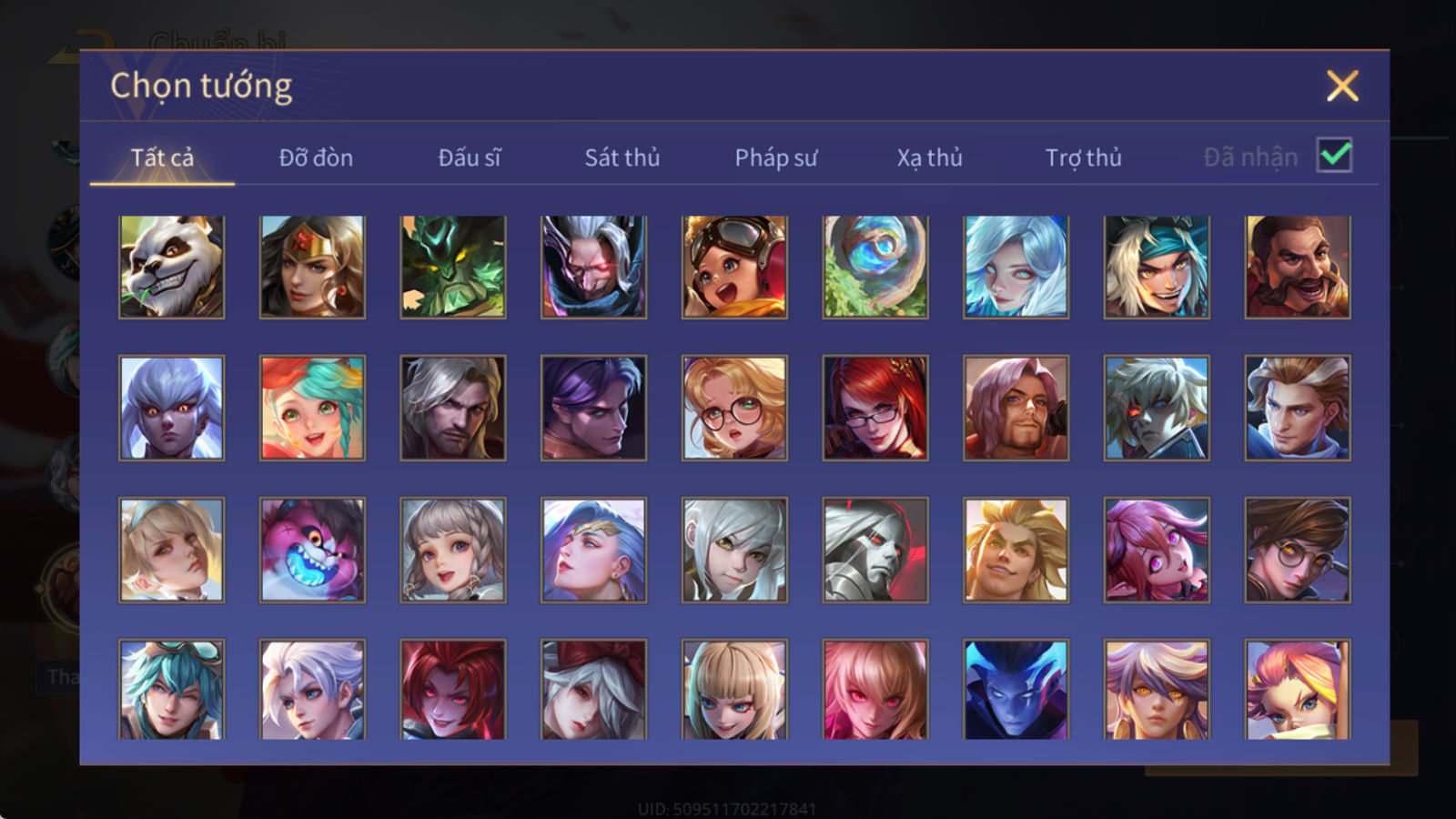Open the Trợ thủ tab

[1083, 157]
